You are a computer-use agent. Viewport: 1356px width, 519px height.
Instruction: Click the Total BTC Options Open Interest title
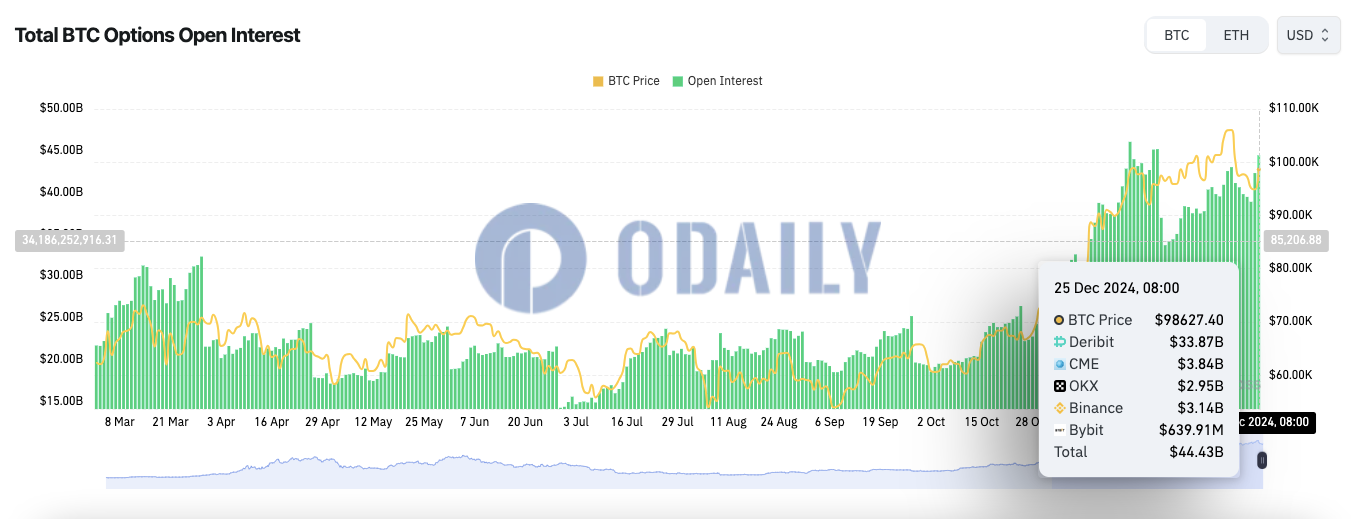point(157,35)
